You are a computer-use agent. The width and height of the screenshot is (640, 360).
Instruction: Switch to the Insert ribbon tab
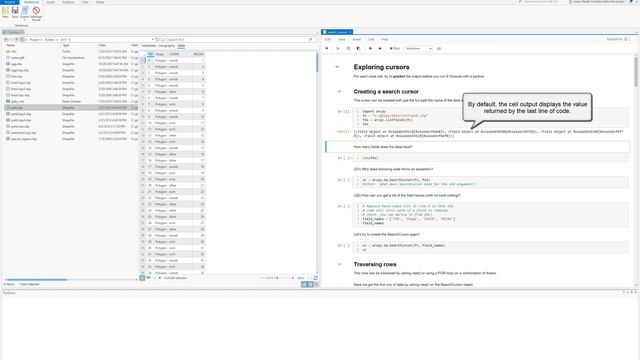tap(50, 2)
